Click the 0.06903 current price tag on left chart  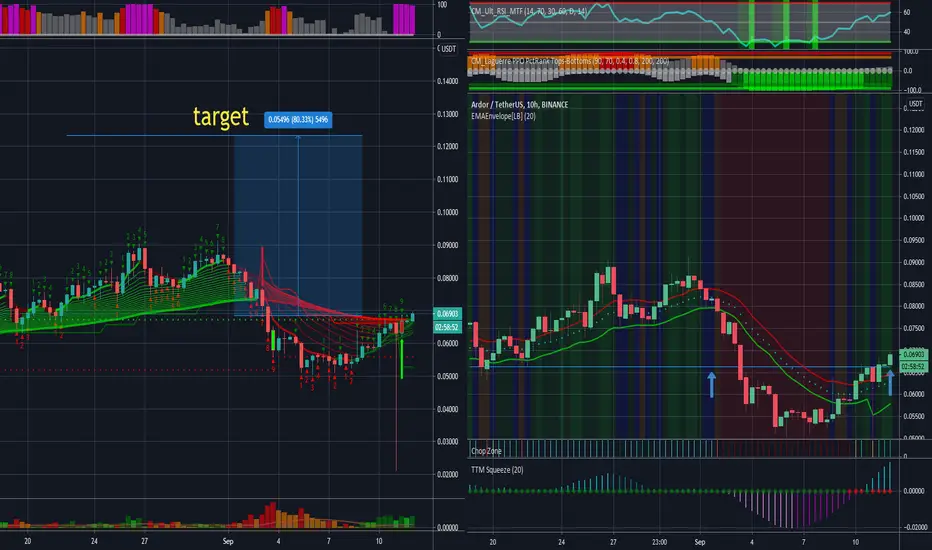[447, 313]
